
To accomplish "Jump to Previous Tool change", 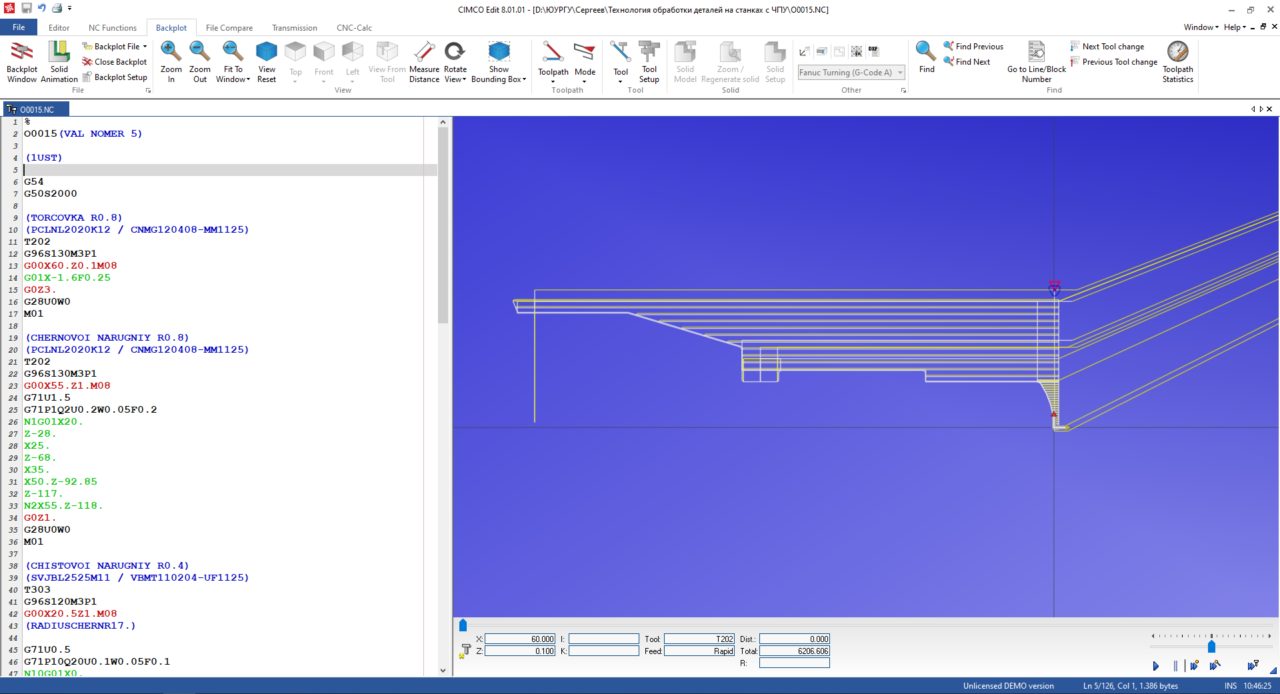I will [1113, 62].
